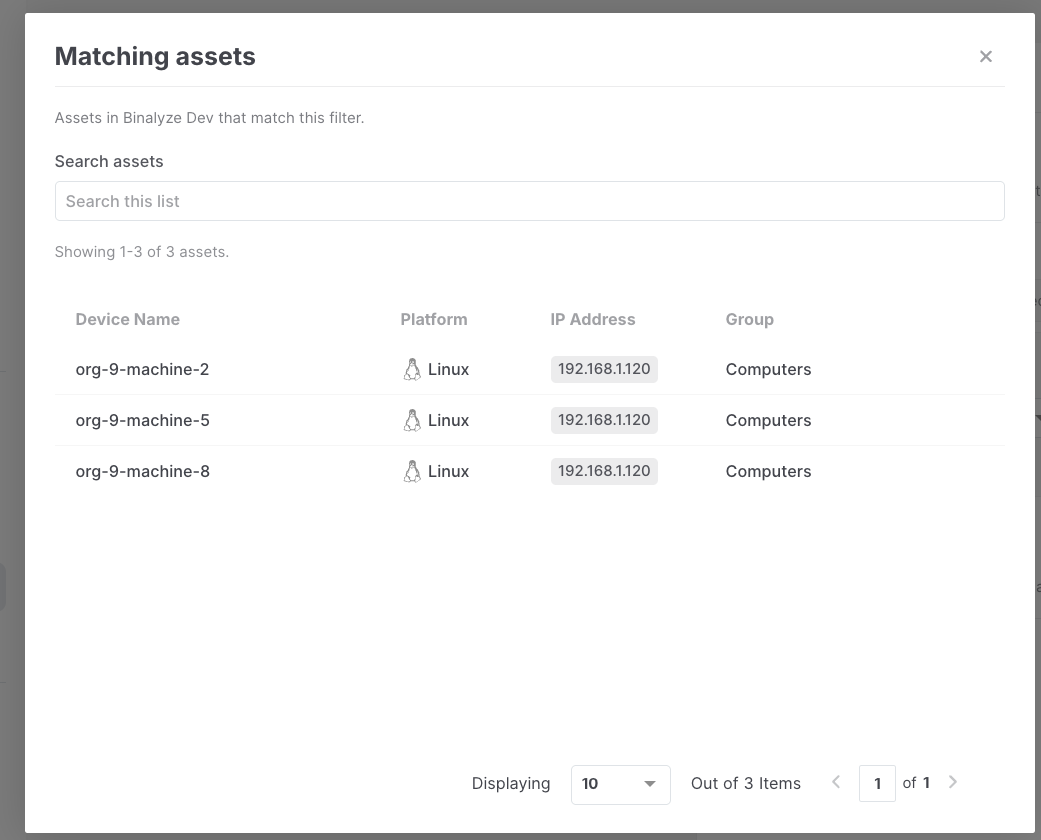1041x840 pixels.
Task: Click the Linux penguin icon for org-9-machine-2
Action: click(x=412, y=369)
